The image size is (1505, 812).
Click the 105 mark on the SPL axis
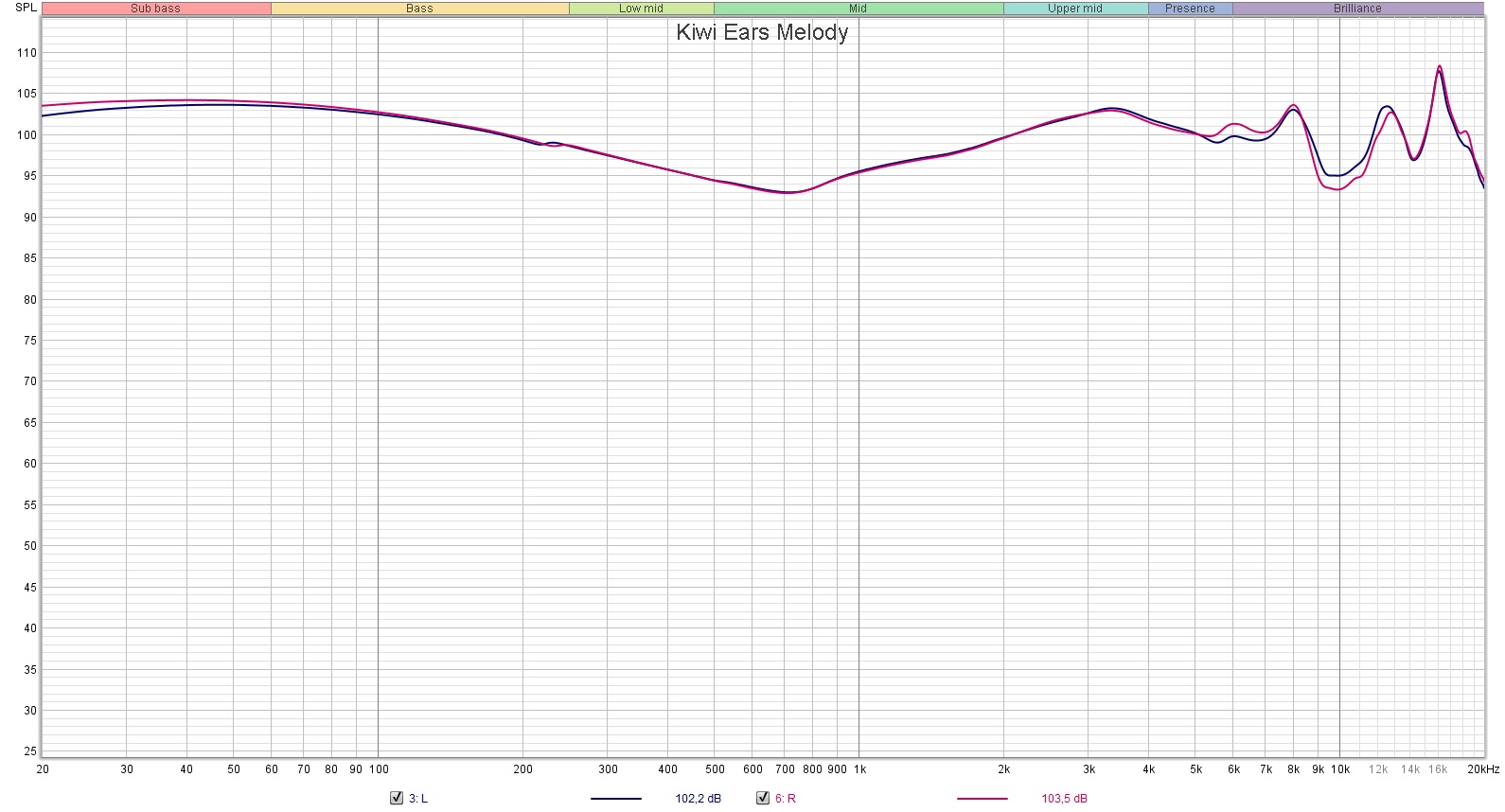click(27, 94)
